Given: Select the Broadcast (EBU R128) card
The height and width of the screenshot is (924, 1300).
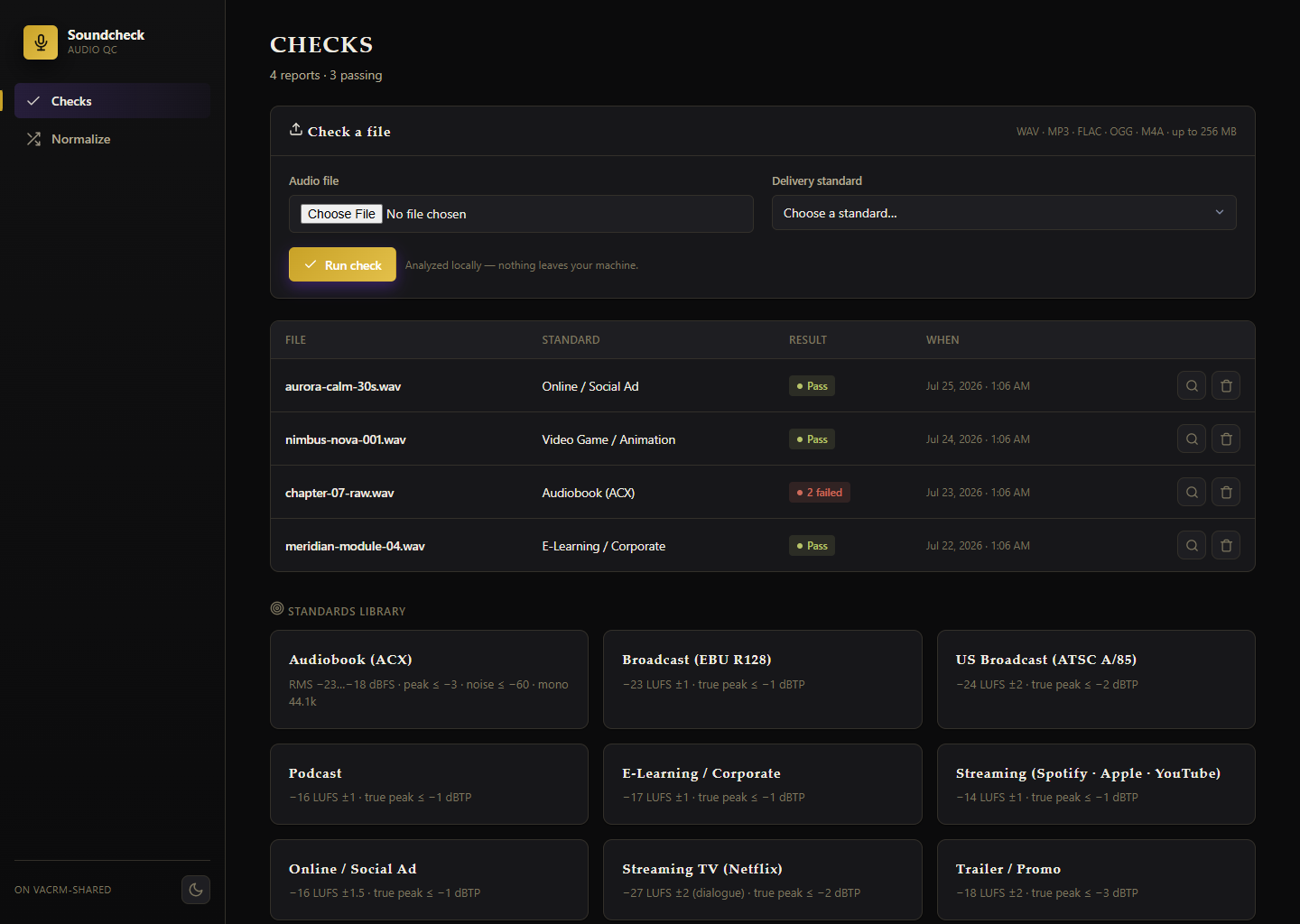Looking at the screenshot, I should click(763, 679).
